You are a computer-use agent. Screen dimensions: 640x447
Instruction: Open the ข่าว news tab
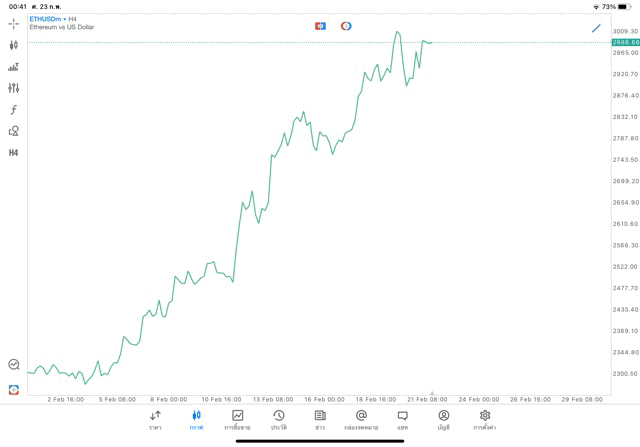(x=320, y=420)
